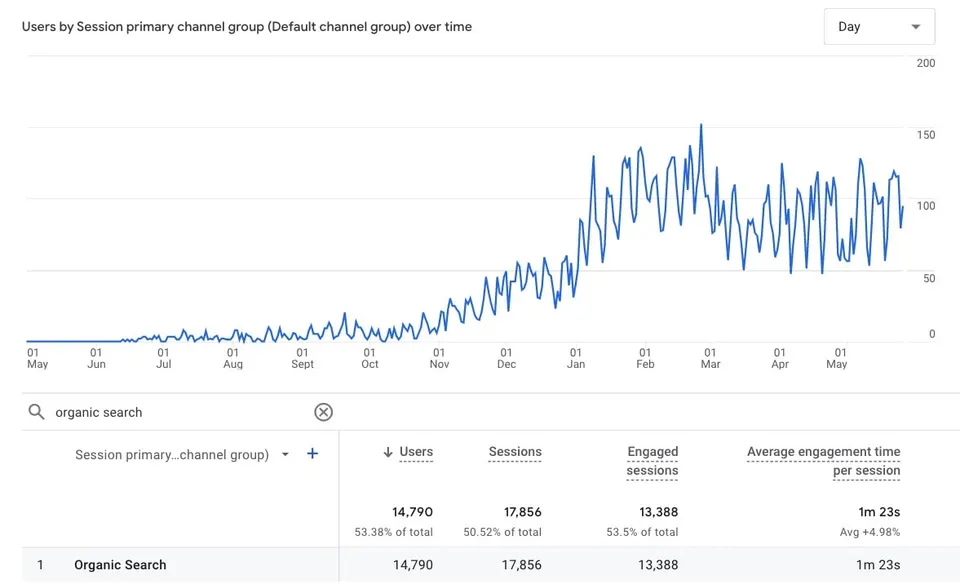Click the Organic Search row Engaged sessions 13,388

point(658,565)
